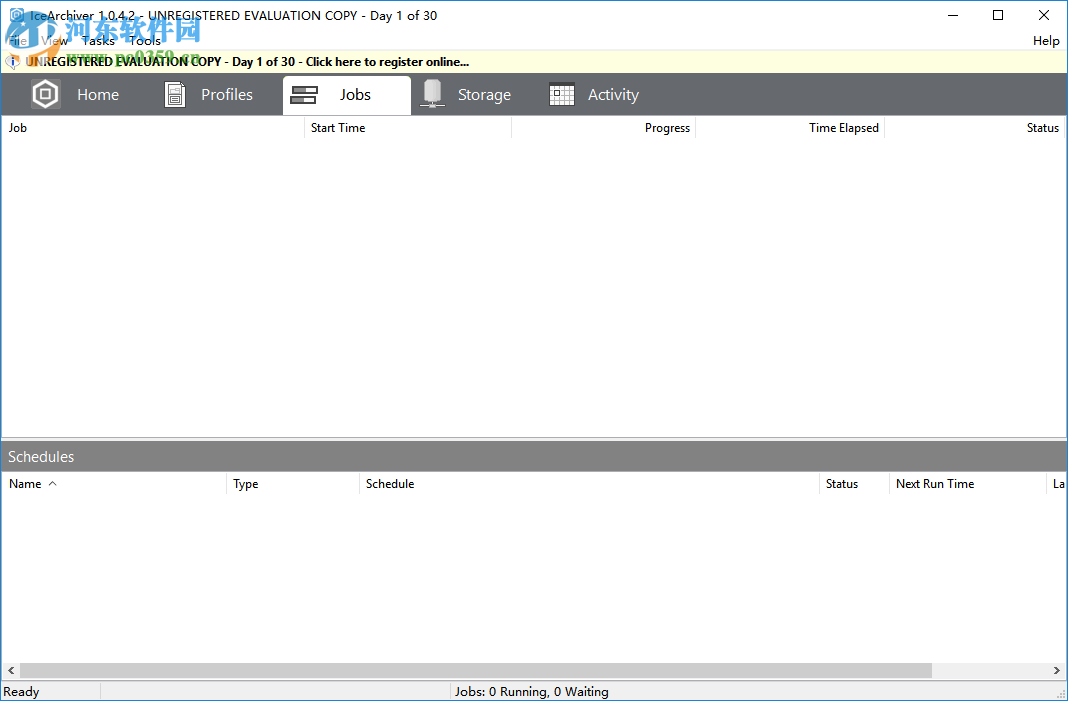Open the Tasks menu
The image size is (1068, 701).
pos(98,41)
